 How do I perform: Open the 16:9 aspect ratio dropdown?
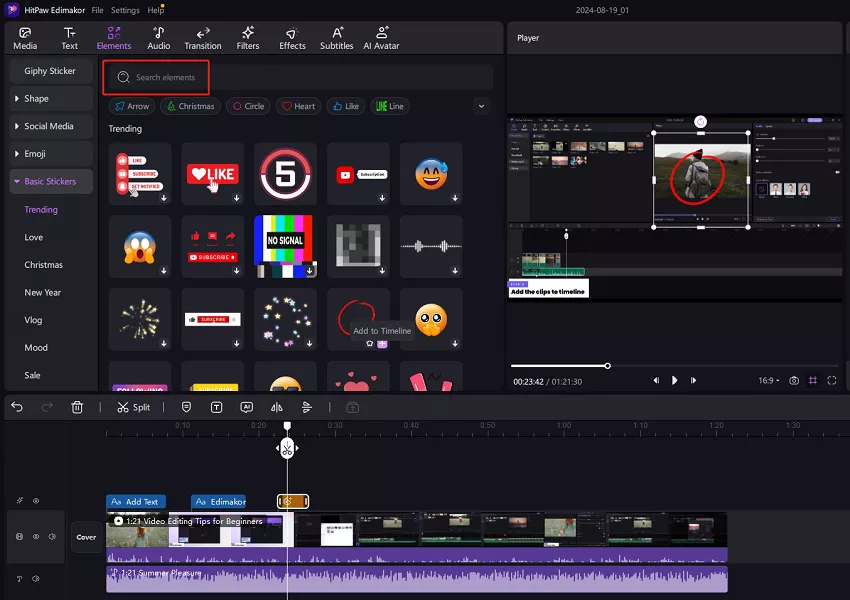pos(768,380)
